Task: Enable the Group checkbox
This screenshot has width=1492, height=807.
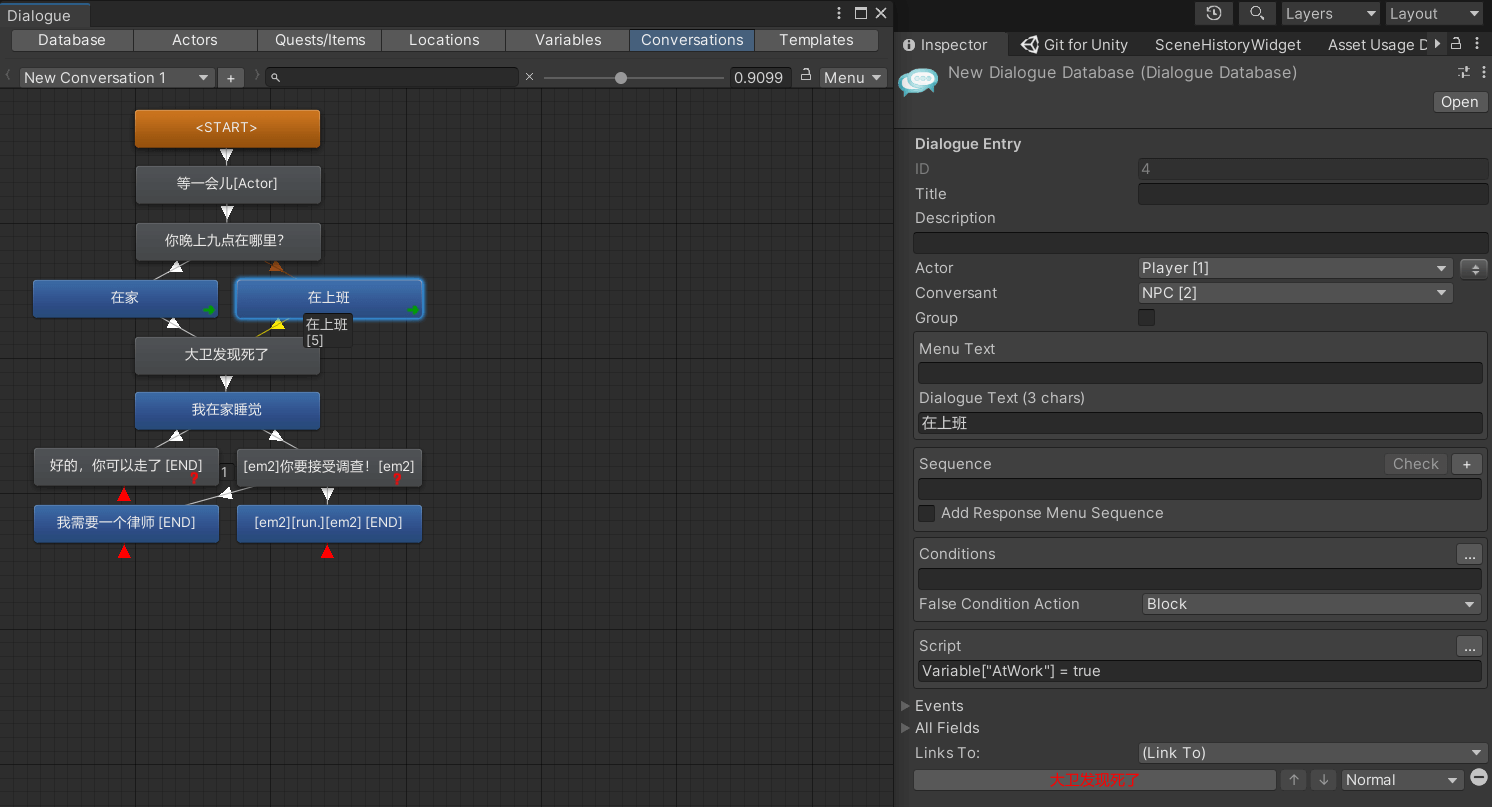Action: [1147, 318]
